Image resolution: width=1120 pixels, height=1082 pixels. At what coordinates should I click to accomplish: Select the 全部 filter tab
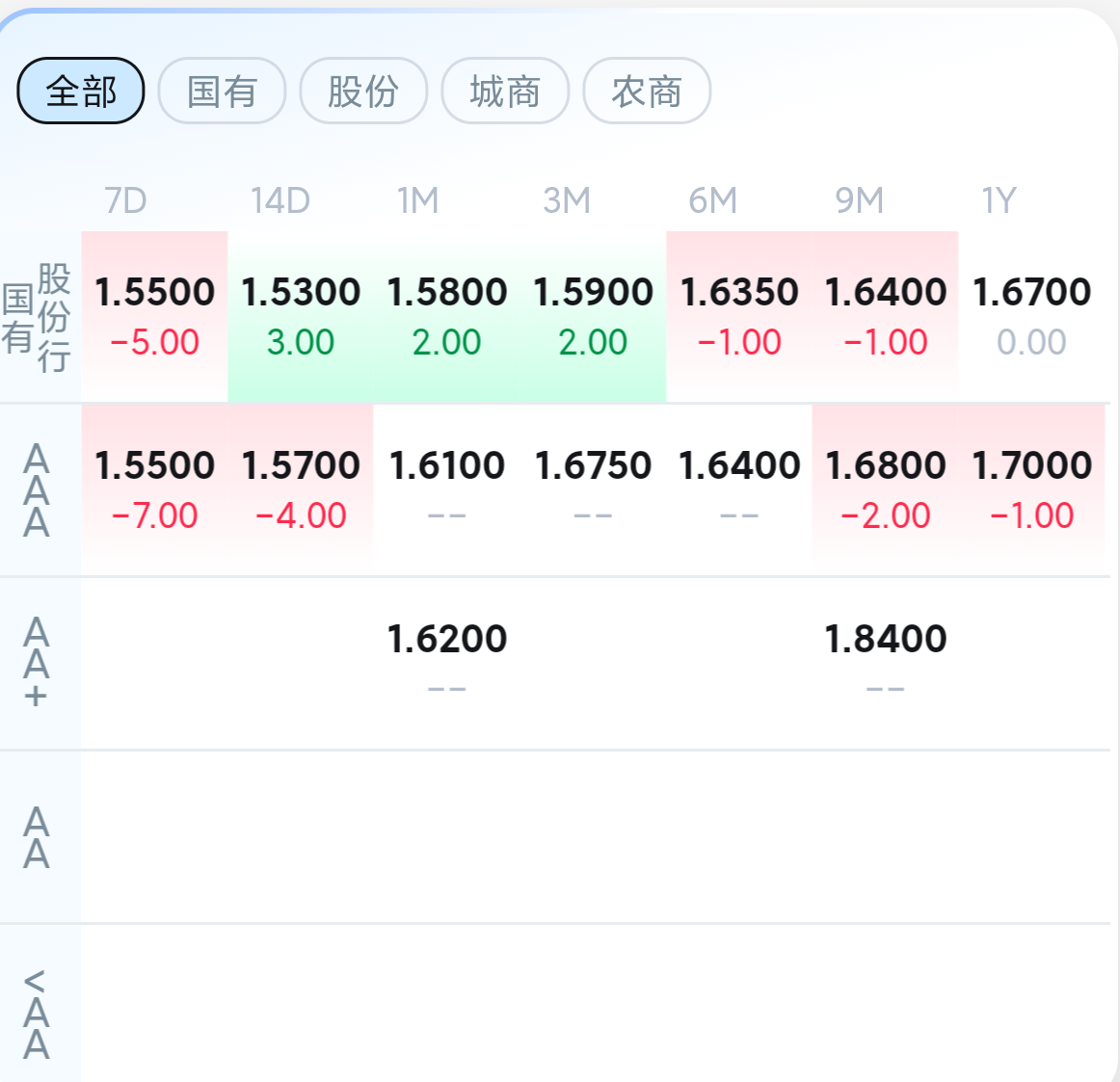tap(81, 91)
